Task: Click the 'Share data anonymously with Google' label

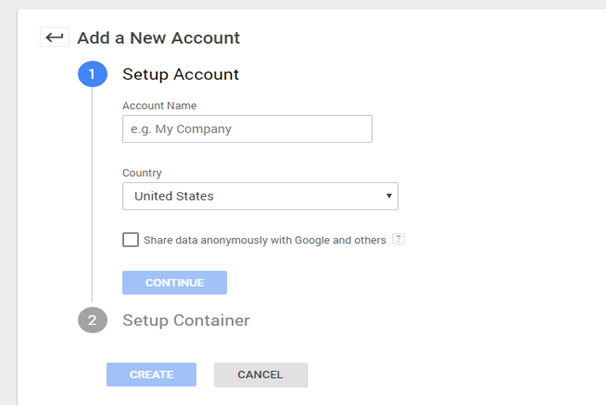Action: tap(265, 240)
